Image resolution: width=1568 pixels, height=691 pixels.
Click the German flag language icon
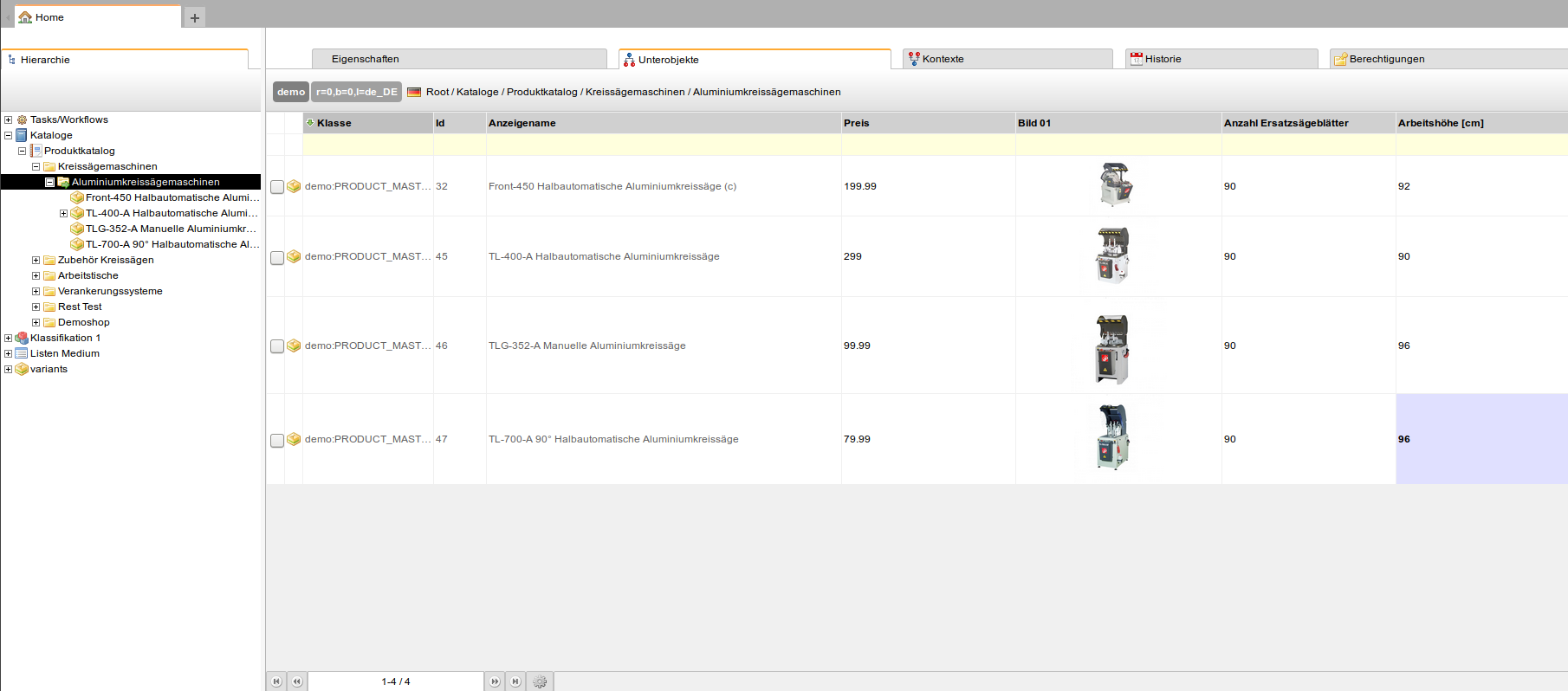click(414, 92)
